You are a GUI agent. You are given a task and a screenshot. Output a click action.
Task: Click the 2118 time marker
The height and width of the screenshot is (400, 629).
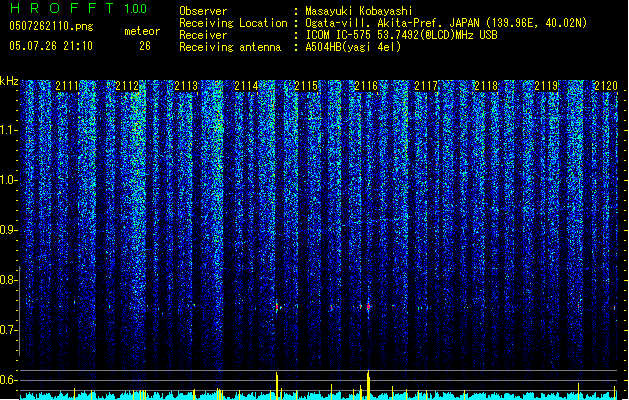486,86
